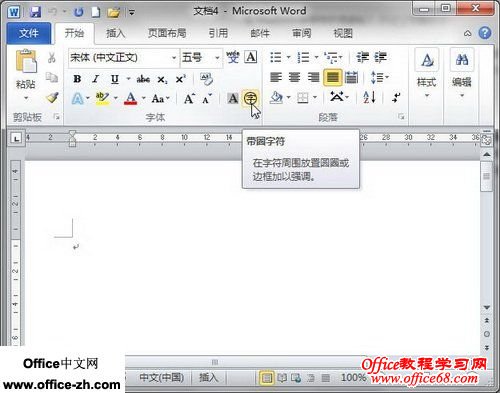
Task: Click the Align Right icon
Action: [x=313, y=77]
